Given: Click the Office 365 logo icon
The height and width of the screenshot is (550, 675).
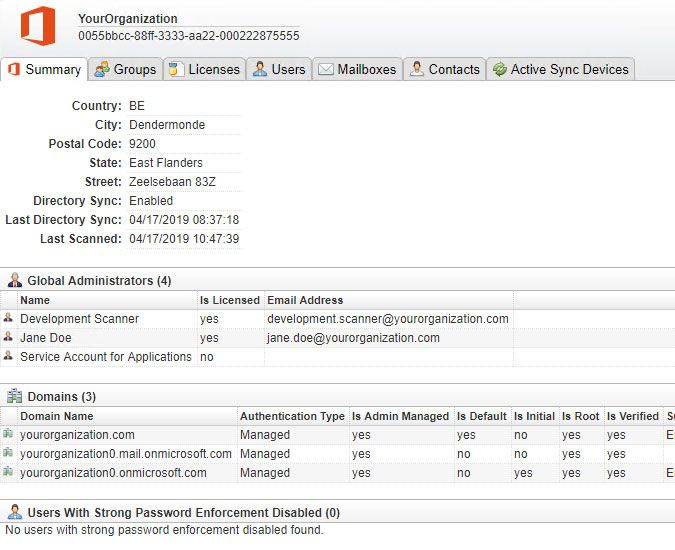Looking at the screenshot, I should 38,25.
